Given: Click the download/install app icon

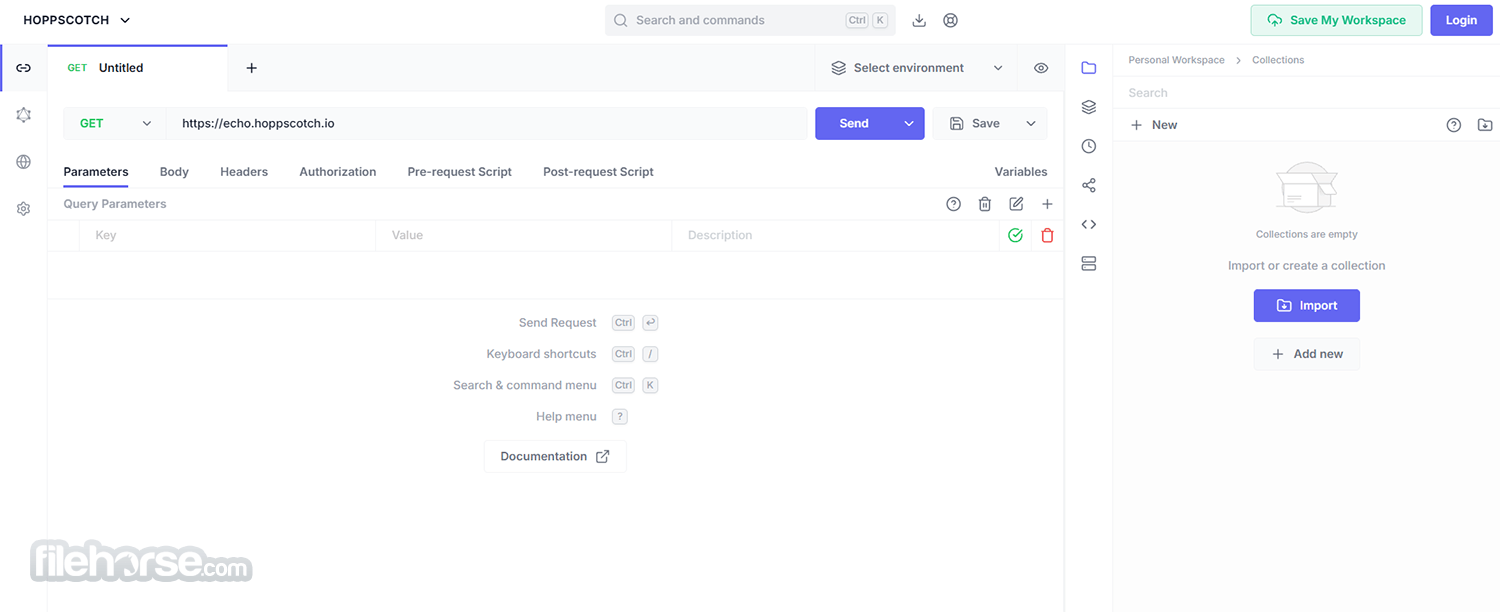Looking at the screenshot, I should coord(920,20).
